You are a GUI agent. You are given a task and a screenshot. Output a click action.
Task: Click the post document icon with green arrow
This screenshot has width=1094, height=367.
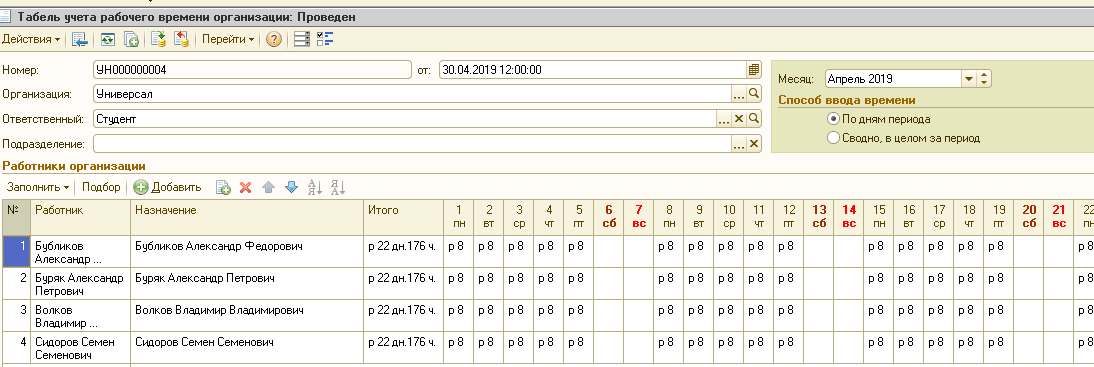(159, 40)
